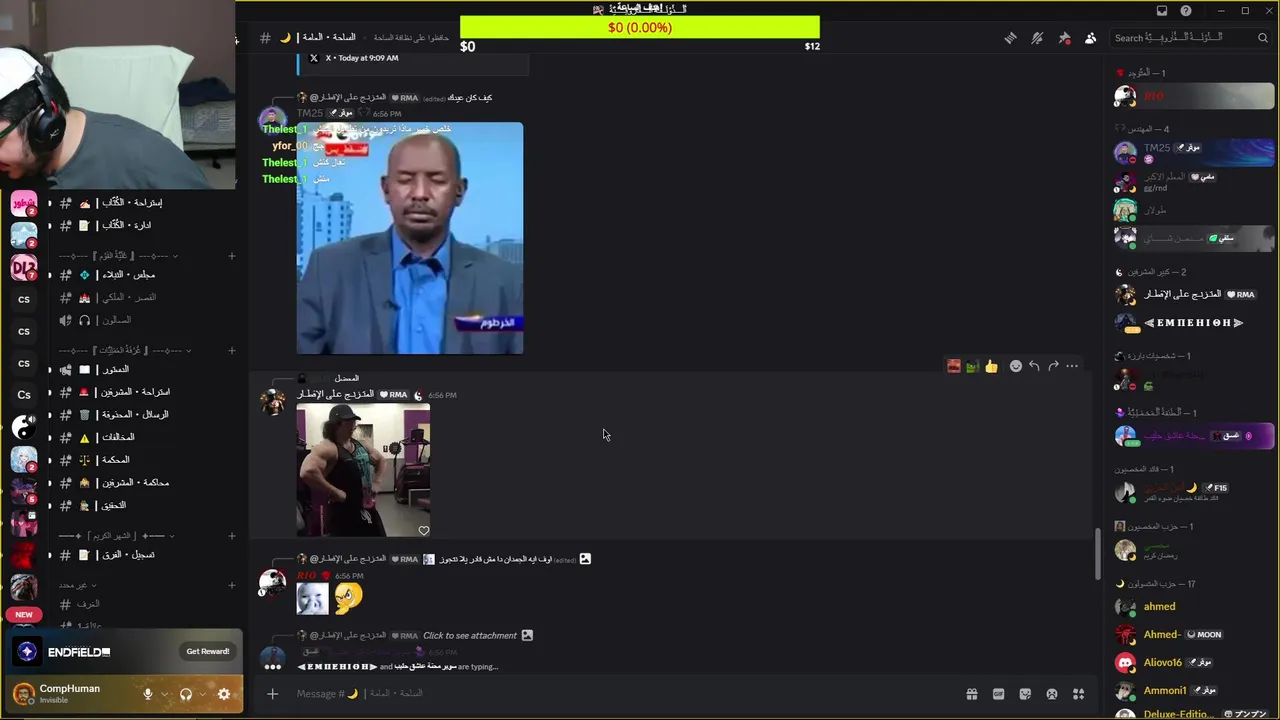This screenshot has width=1280, height=720.
Task: Open member Ahmed- with MOON tag
Action: tap(1194, 634)
